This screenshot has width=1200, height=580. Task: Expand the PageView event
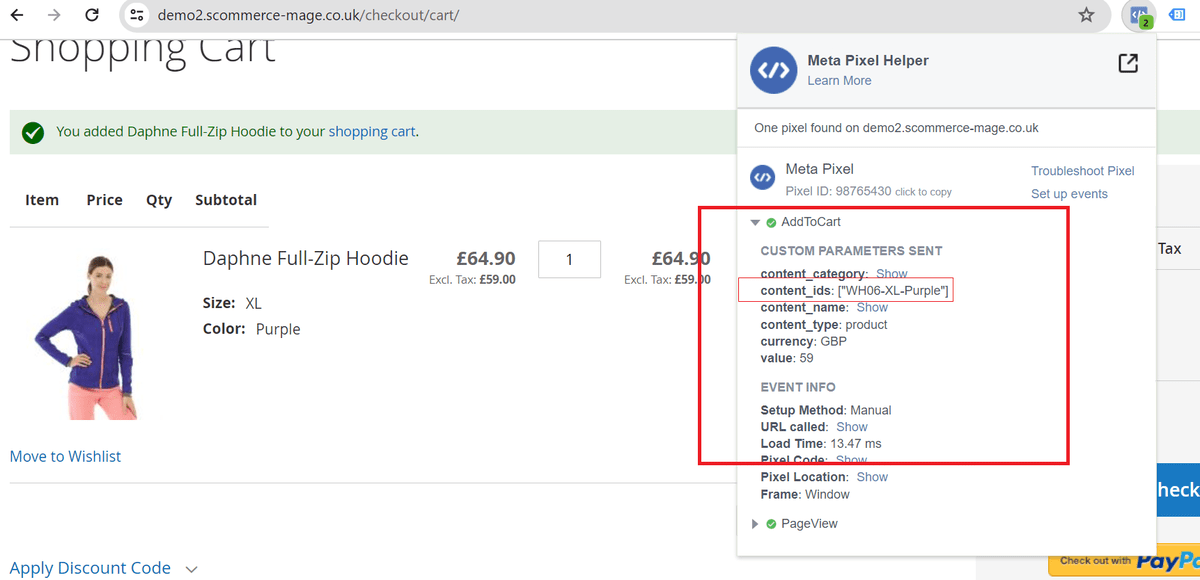coord(756,524)
